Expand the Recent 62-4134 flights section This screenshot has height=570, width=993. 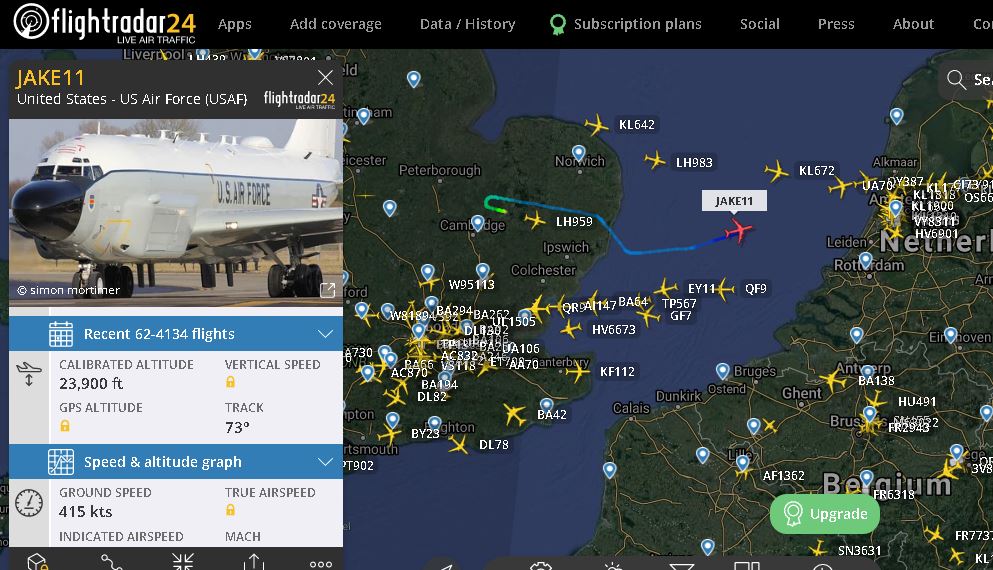click(176, 334)
